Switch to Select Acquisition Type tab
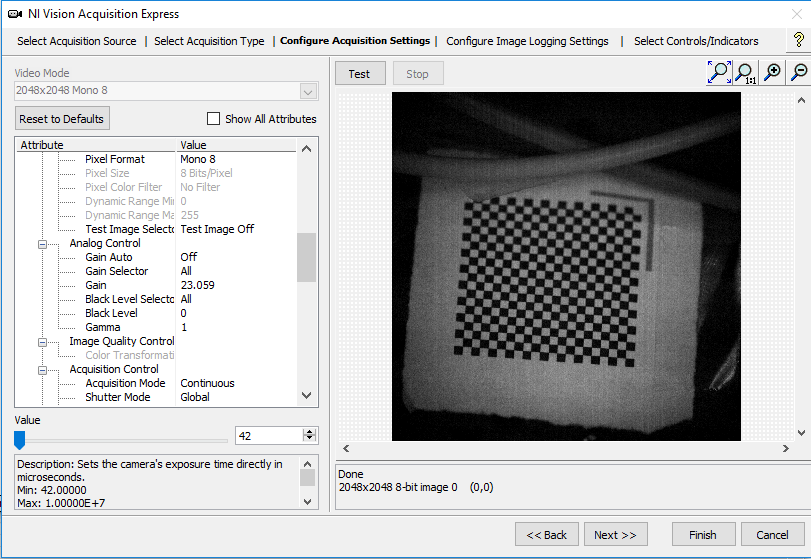 tap(209, 41)
